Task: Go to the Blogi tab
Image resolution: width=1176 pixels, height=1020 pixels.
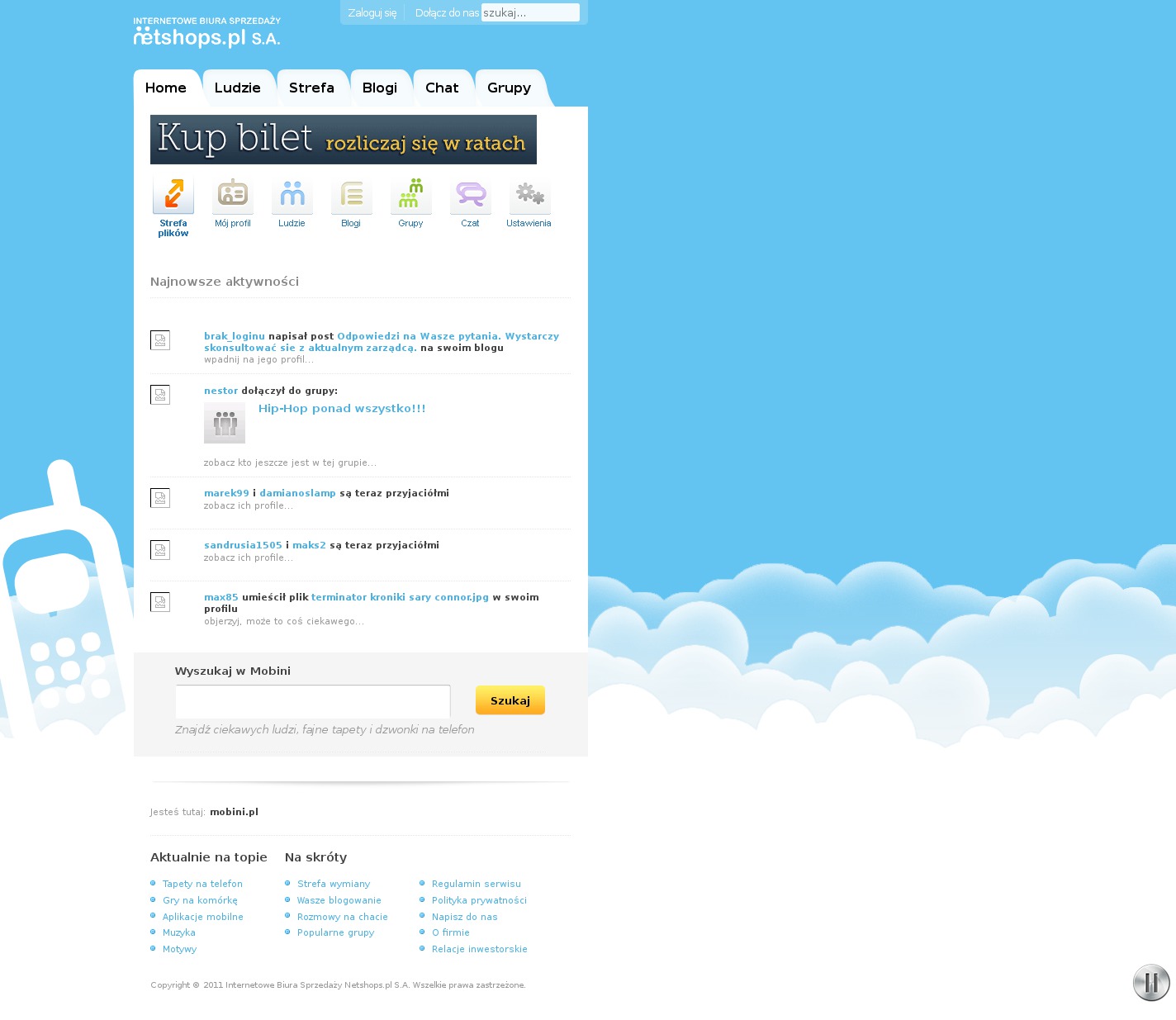Action: (380, 88)
